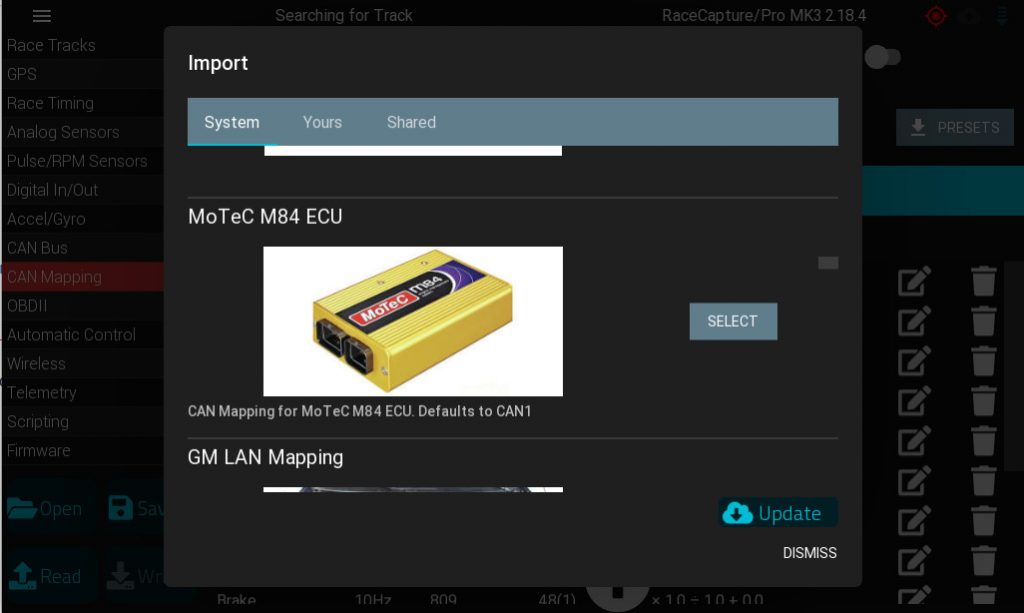The width and height of the screenshot is (1024, 613).
Task: Select the MoTeC M84 ECU preset
Action: pyautogui.click(x=733, y=321)
